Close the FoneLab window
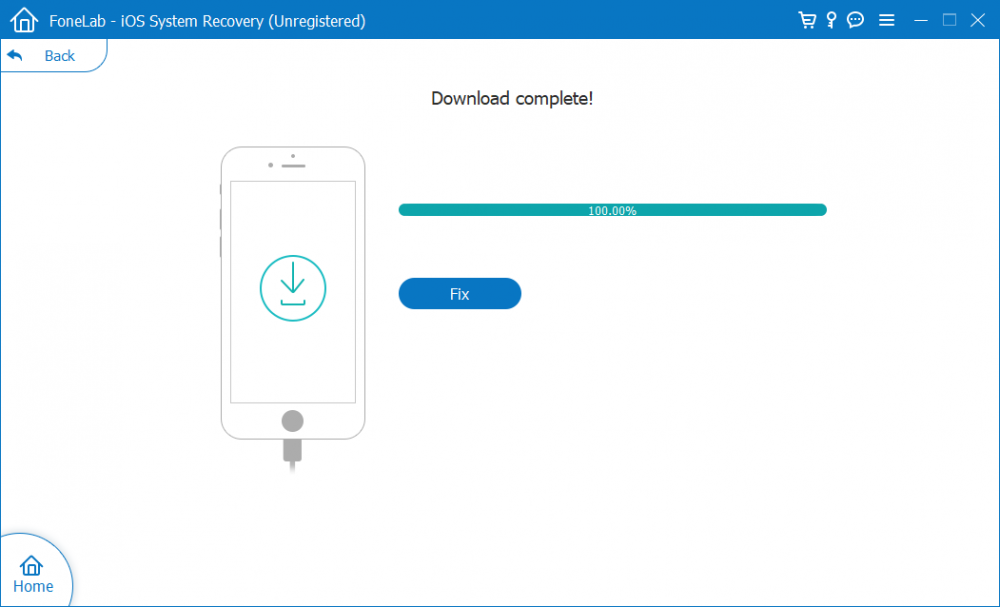The image size is (1000, 607). tap(978, 20)
